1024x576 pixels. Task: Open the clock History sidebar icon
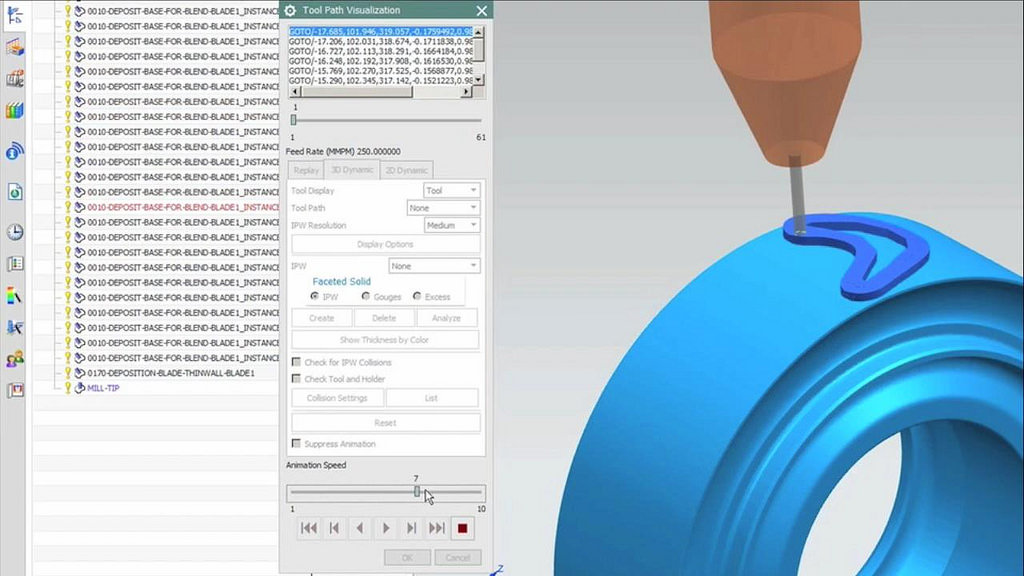coord(14,232)
